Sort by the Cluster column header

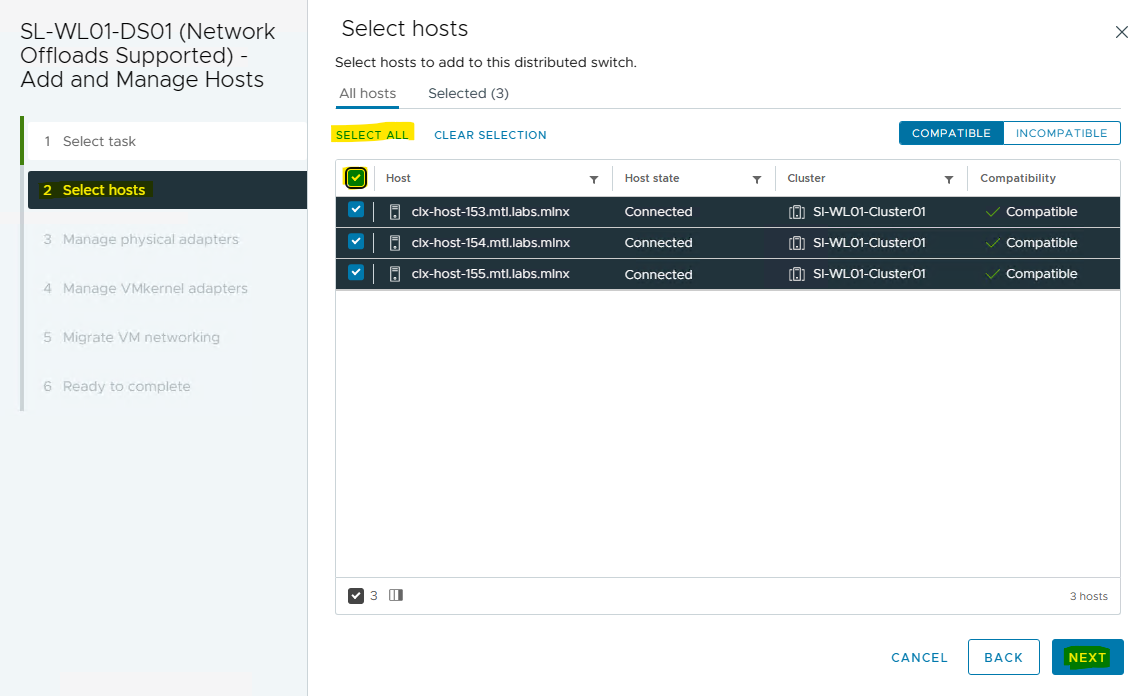[806, 178]
